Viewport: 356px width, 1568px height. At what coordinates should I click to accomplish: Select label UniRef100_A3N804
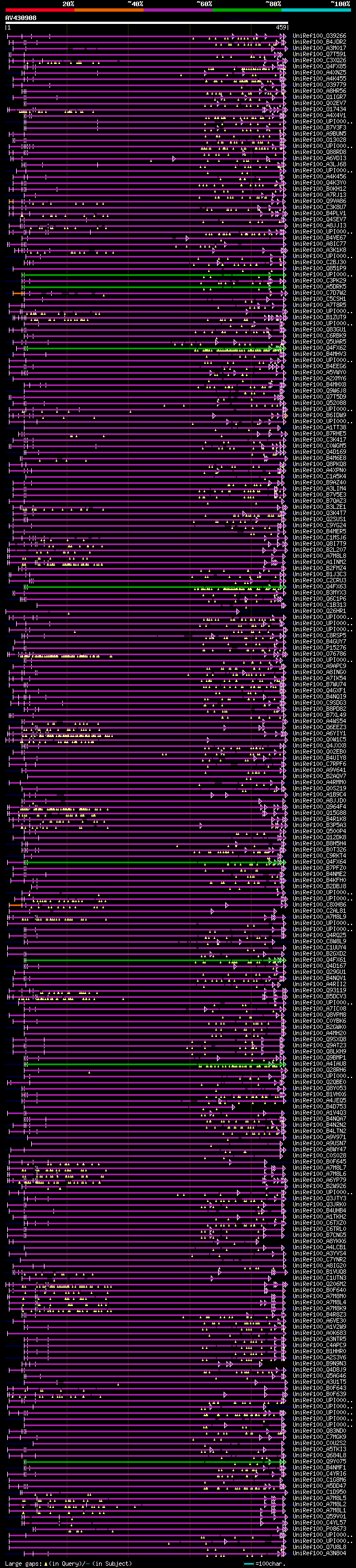(319, 1553)
